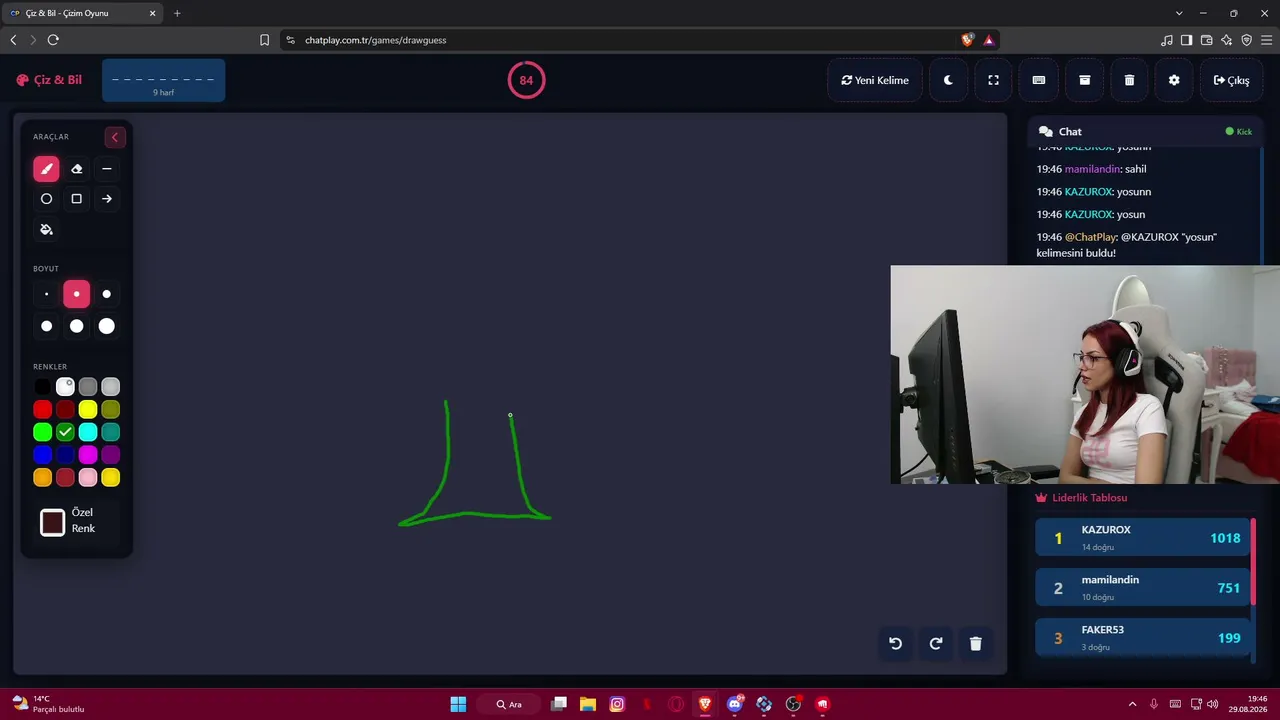Pick the bright red color swatch
Viewport: 1280px width, 720px height.
click(42, 409)
